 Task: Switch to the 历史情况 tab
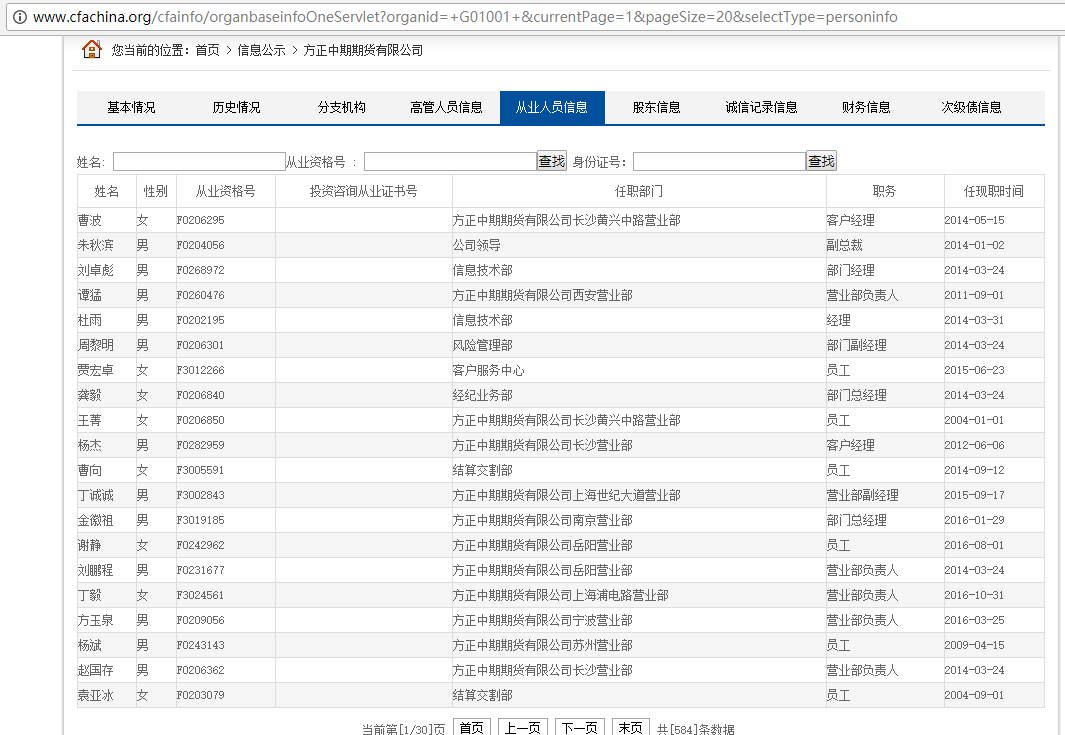(x=236, y=107)
